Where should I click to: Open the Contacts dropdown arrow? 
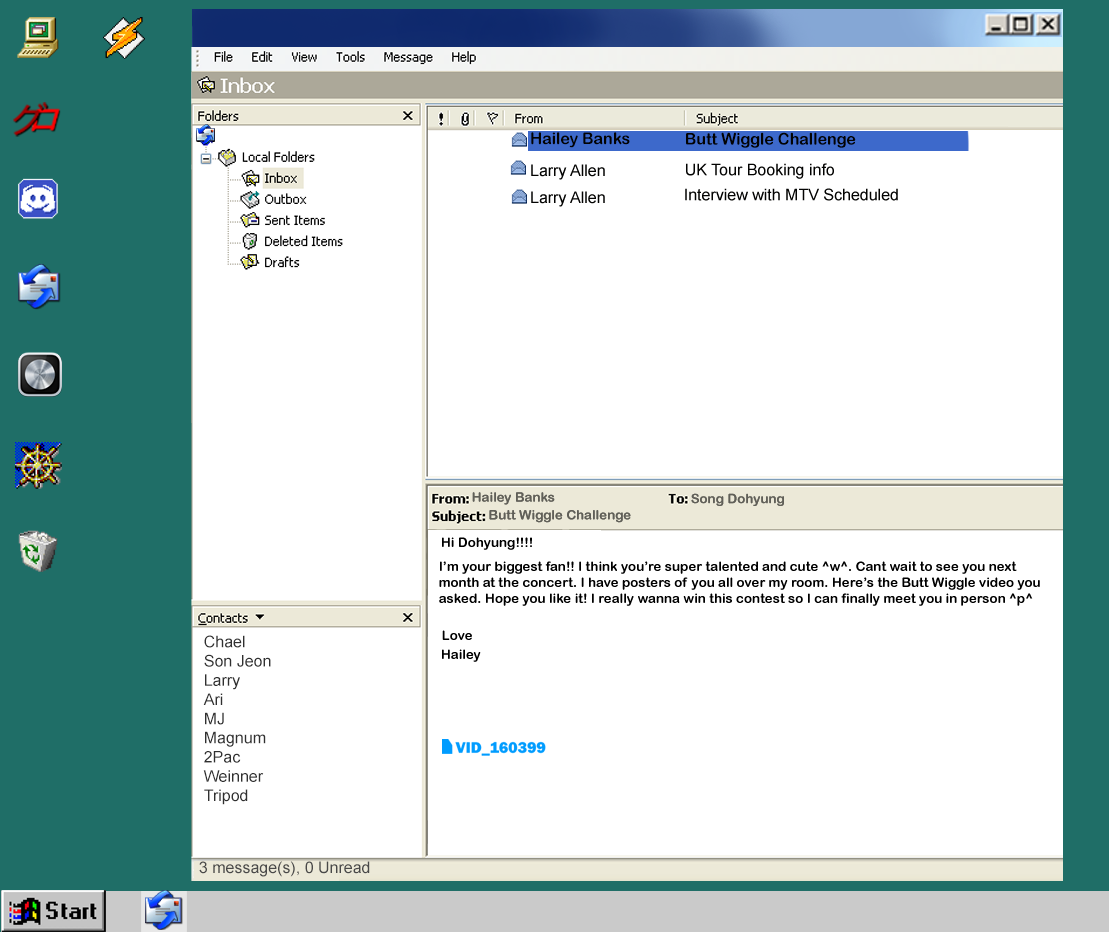(x=260, y=617)
